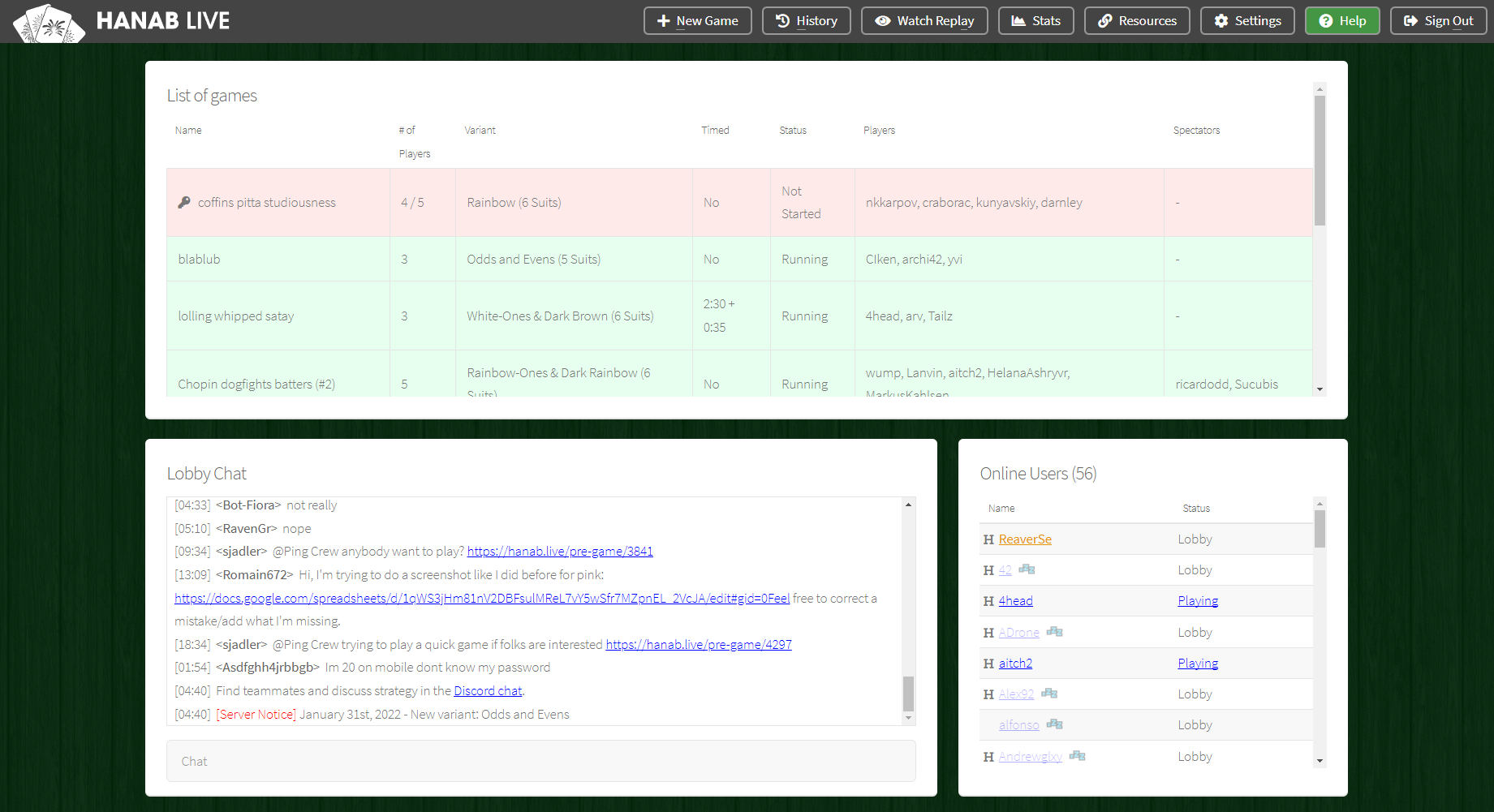1494x812 pixels.
Task: Click the games list scrollbar down arrow
Action: point(1320,389)
